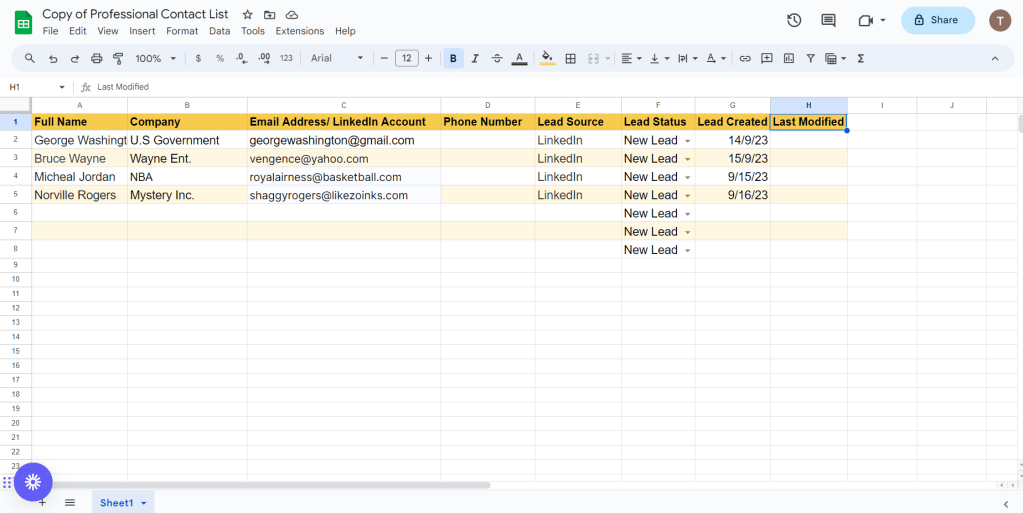Click the insert chart icon
The height and width of the screenshot is (513, 1023).
pos(789,59)
